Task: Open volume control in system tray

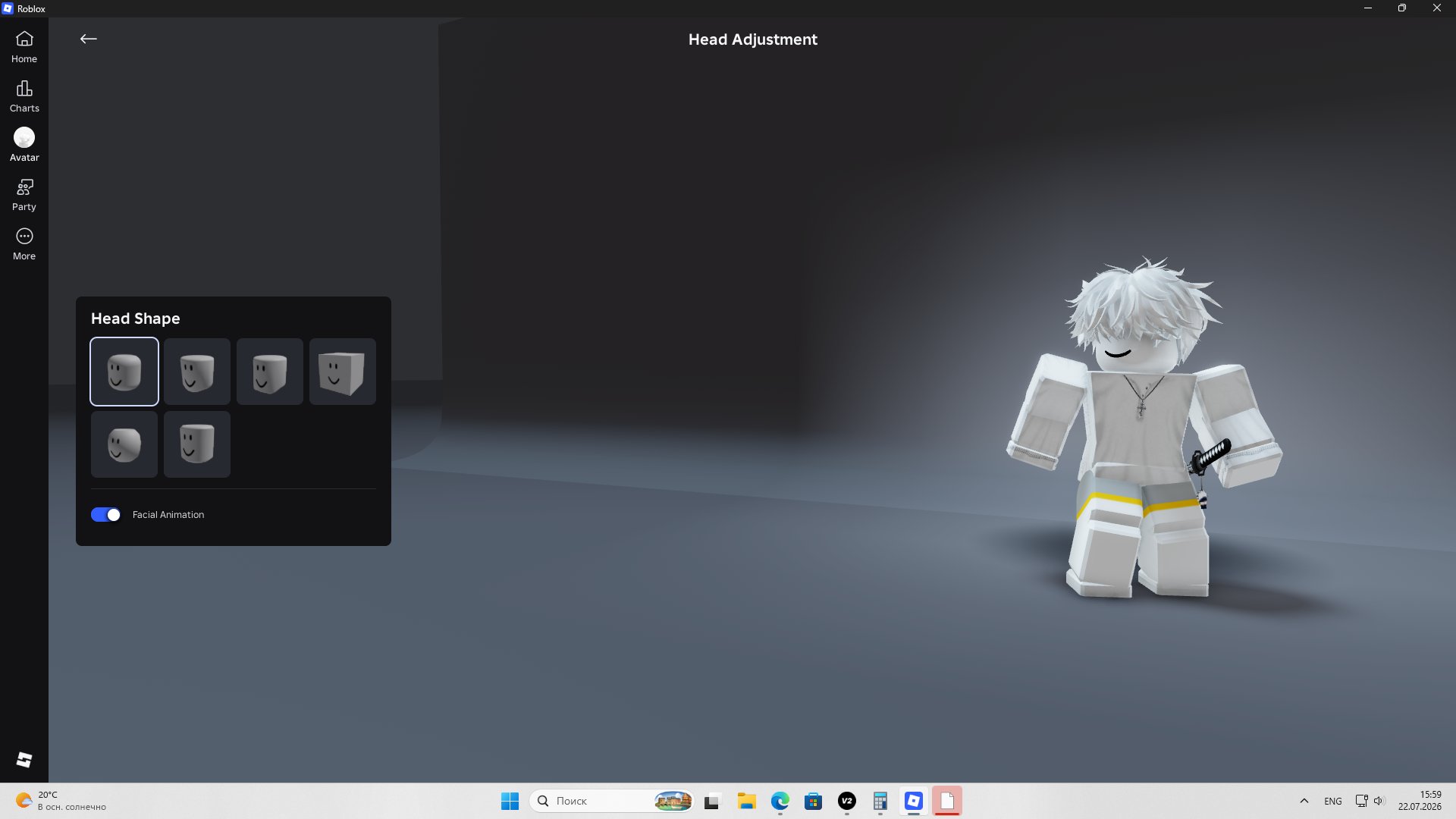Action: tap(1379, 801)
